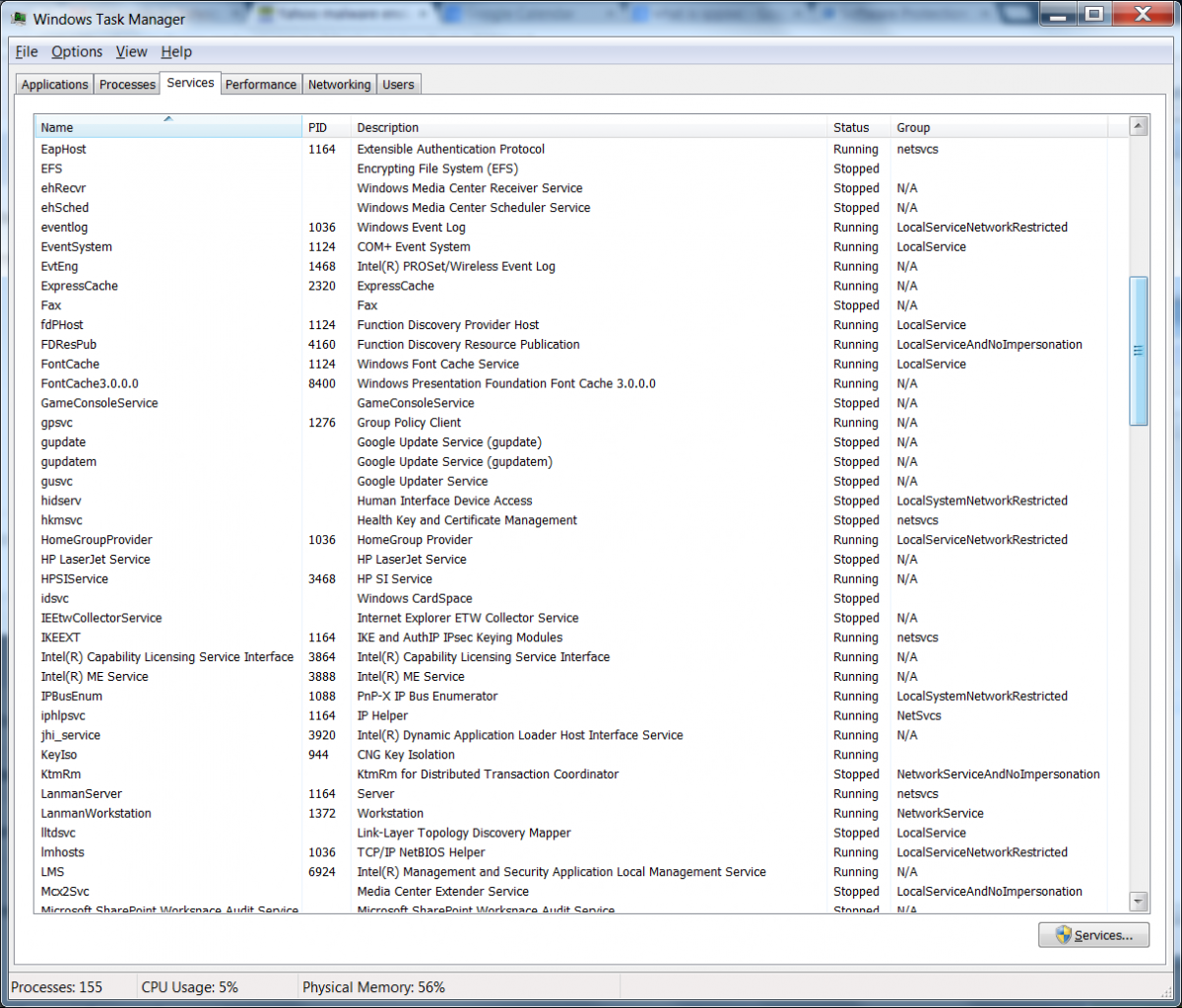Select HP LaserJet Service in the Name column
The height and width of the screenshot is (1008, 1182).
[96, 560]
